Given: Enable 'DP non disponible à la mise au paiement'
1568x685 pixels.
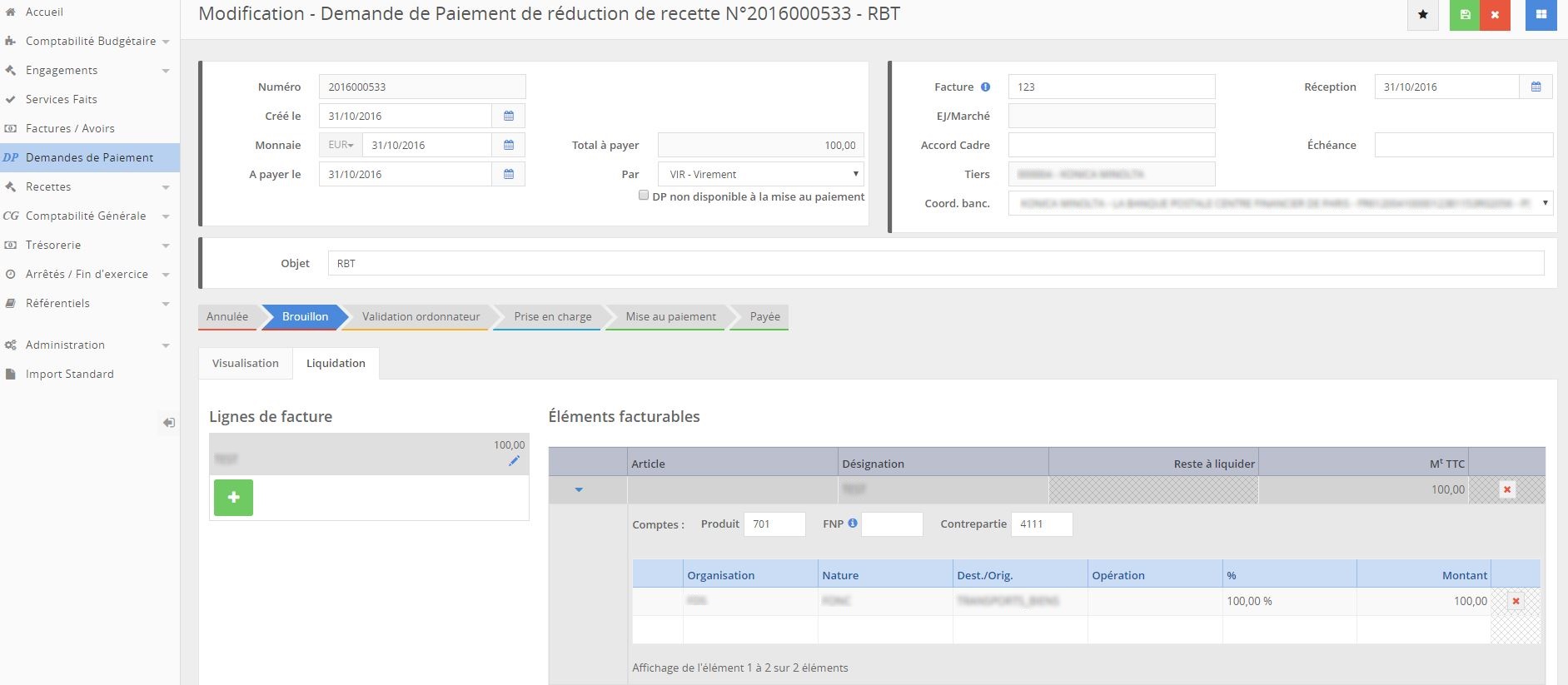Looking at the screenshot, I should [x=644, y=196].
